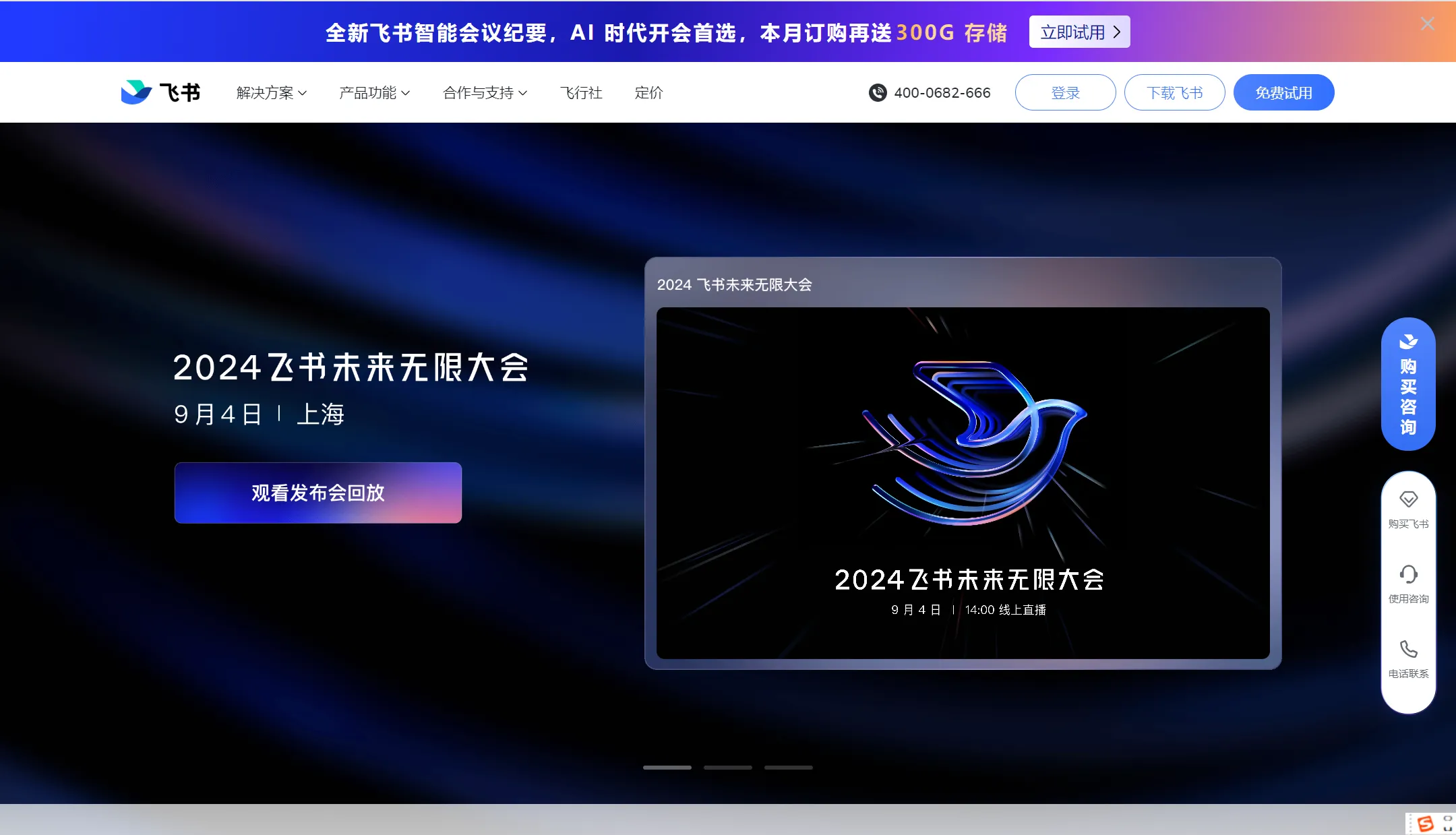This screenshot has width=1456, height=835.
Task: Click the 购买飞书 diamond icon
Action: point(1408,500)
